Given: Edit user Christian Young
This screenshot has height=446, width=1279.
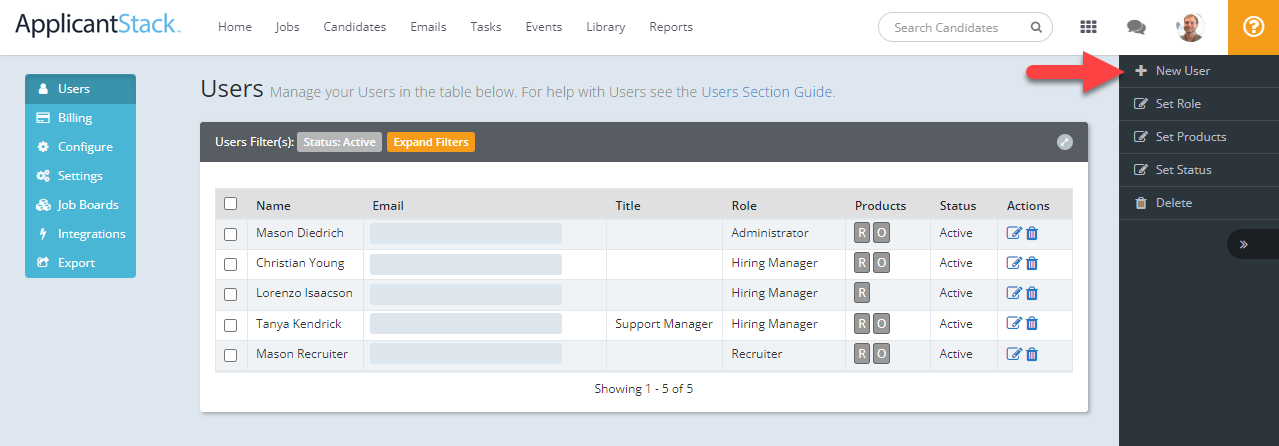Looking at the screenshot, I should point(1014,263).
